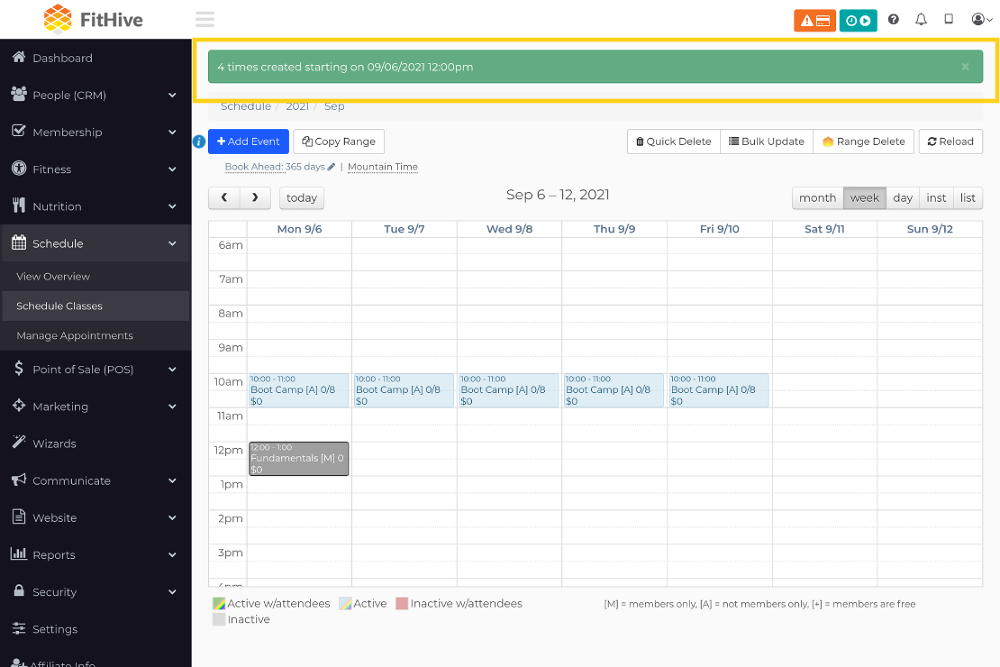Click the Fitness icon in the sidebar
Viewport: 1000px width, 667px height.
pos(18,168)
